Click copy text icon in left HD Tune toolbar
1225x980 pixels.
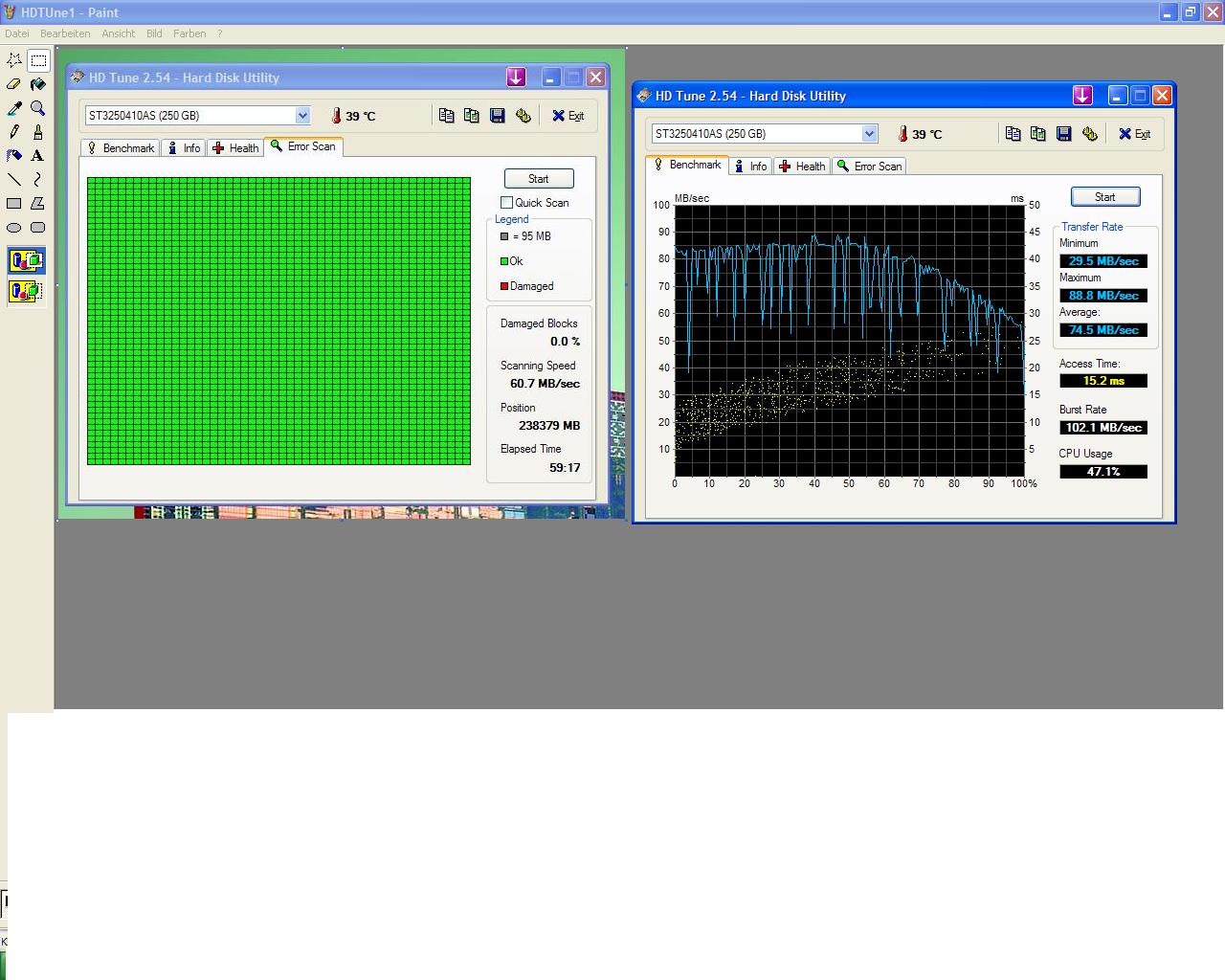[x=447, y=116]
